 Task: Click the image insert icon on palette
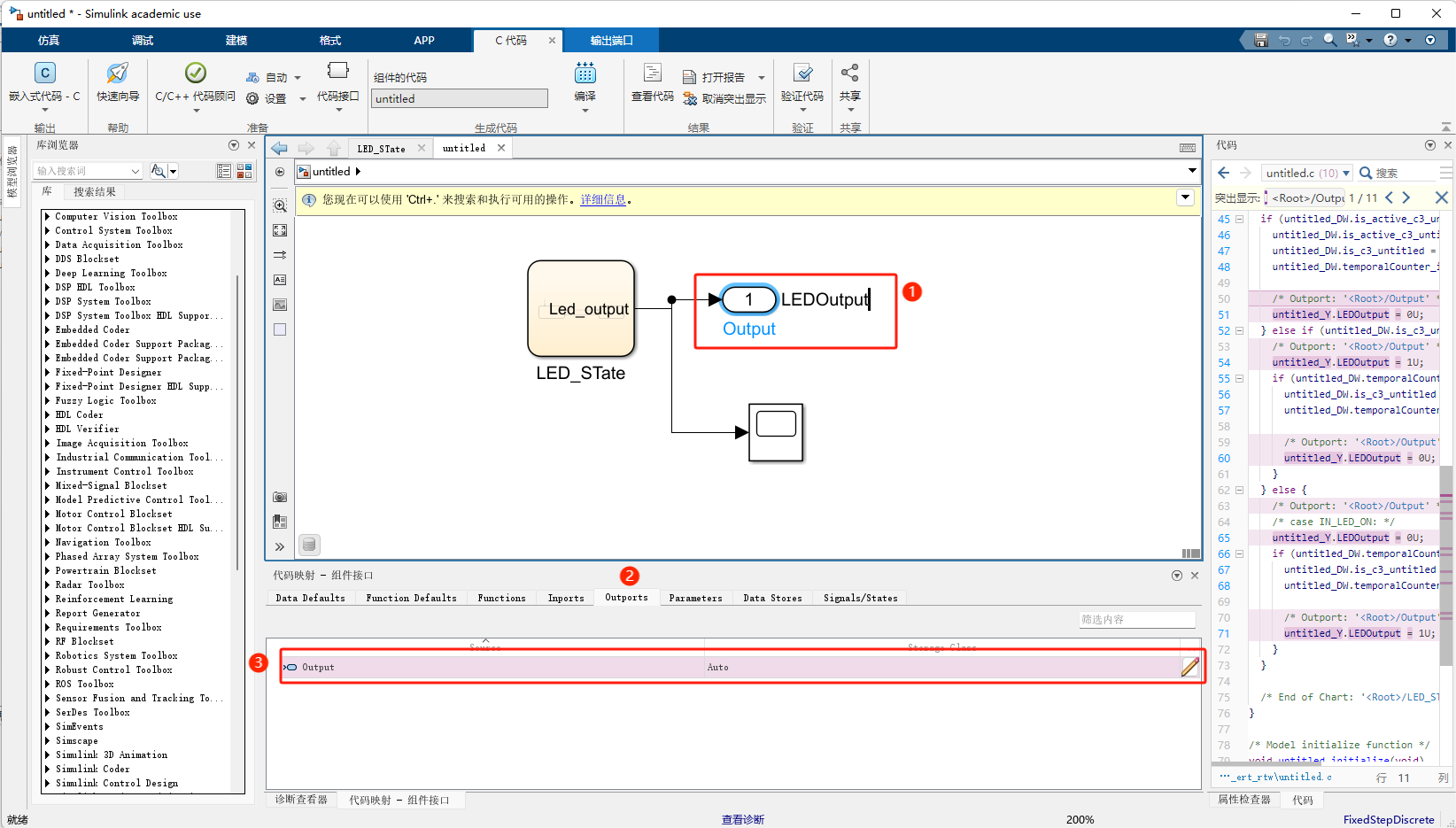pos(280,305)
